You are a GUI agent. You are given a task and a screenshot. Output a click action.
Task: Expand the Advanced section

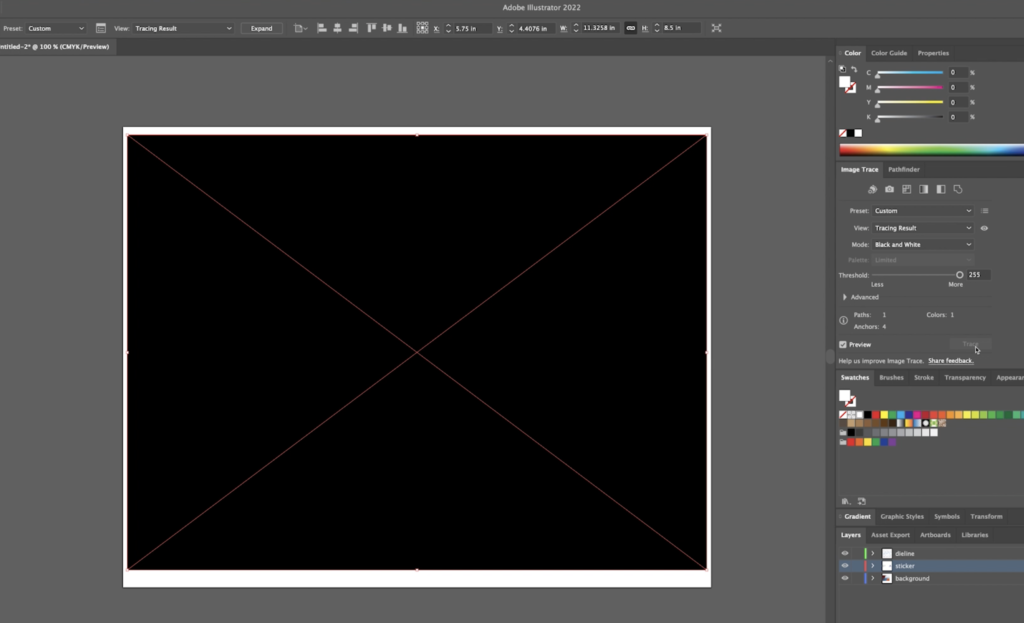click(x=844, y=297)
